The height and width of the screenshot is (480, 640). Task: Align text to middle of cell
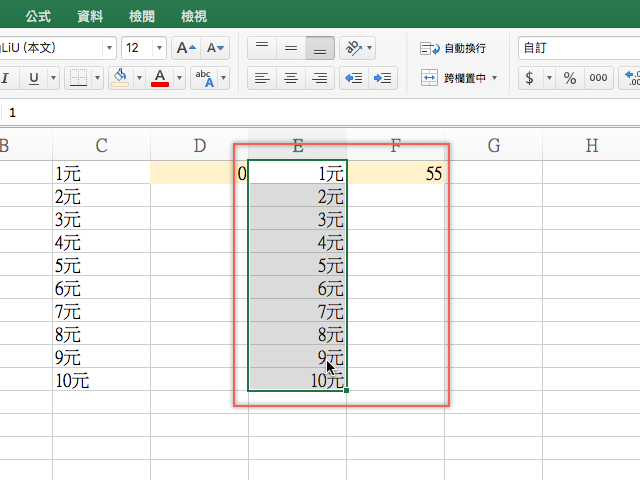click(x=291, y=48)
